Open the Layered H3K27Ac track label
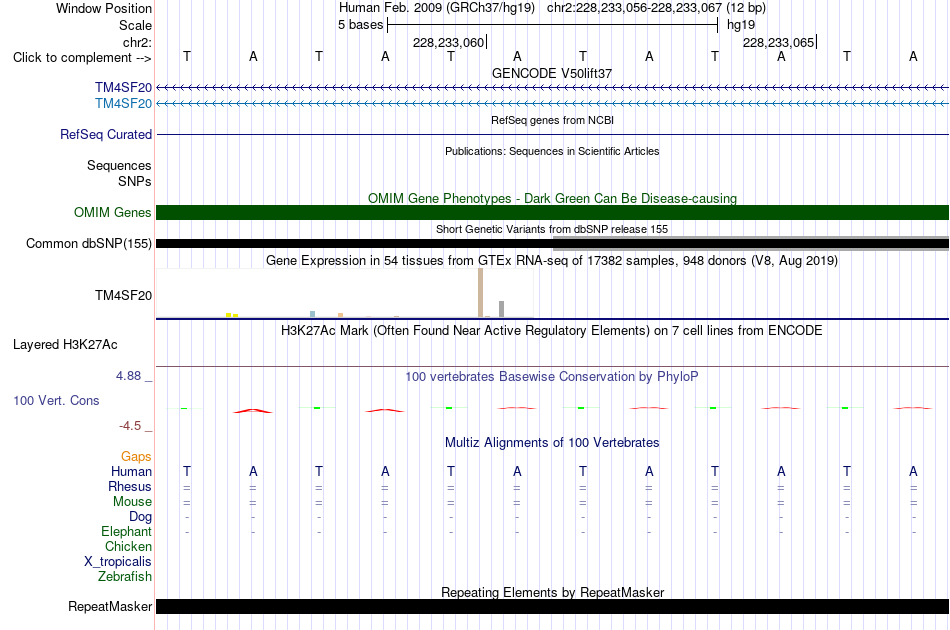The height and width of the screenshot is (630, 950). click(x=65, y=345)
